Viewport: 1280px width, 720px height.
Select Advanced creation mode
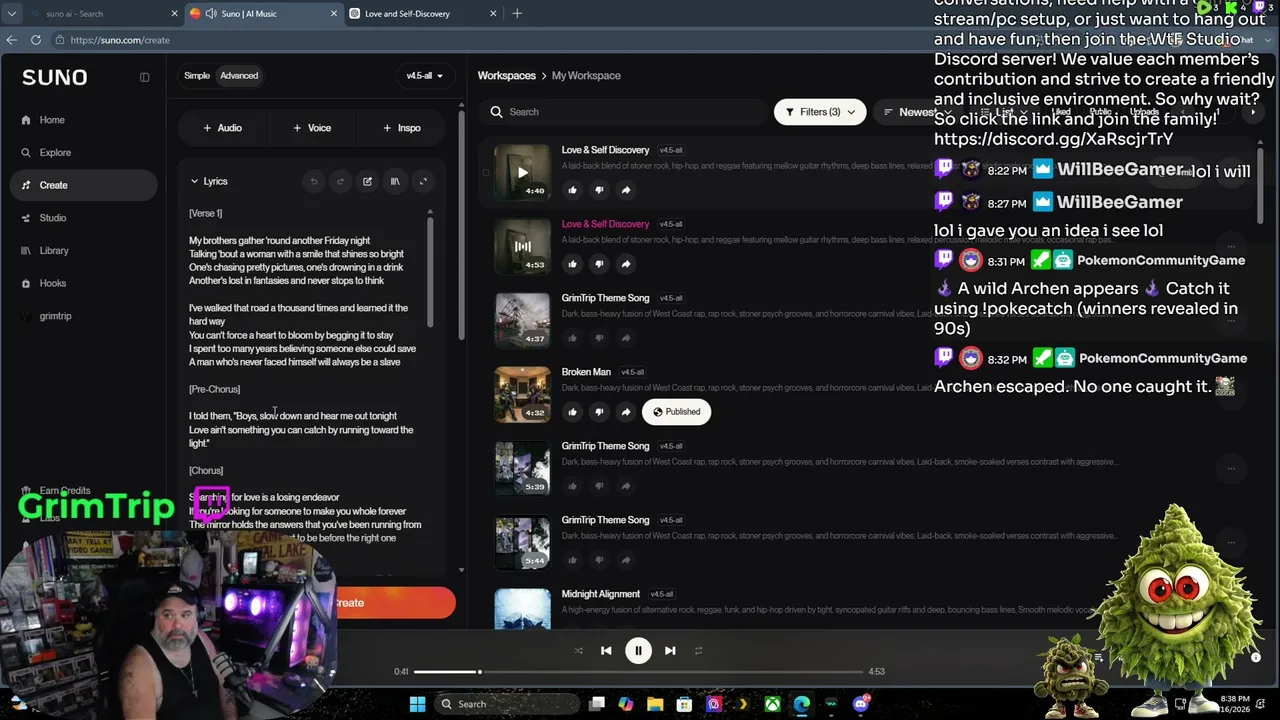point(239,76)
